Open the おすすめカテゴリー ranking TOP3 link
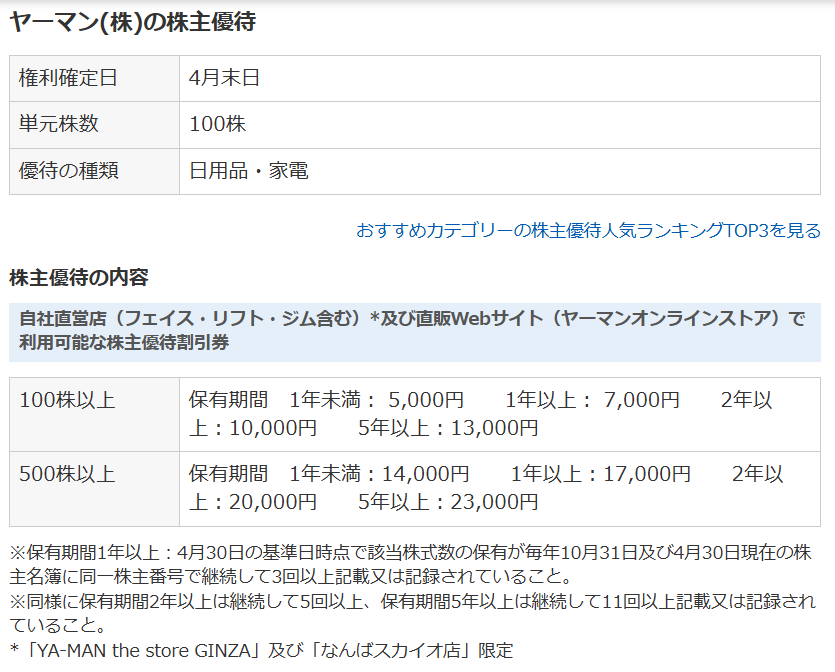 point(588,231)
